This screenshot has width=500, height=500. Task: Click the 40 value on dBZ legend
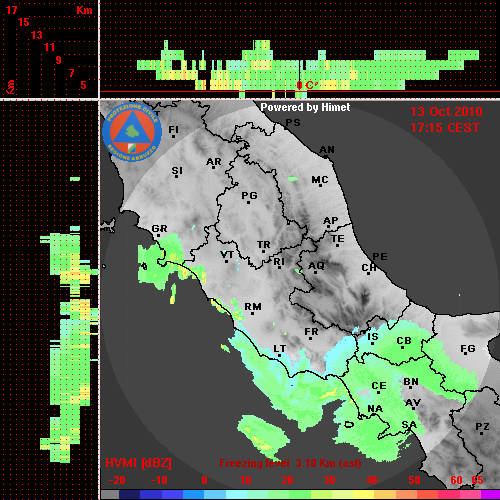(372, 480)
